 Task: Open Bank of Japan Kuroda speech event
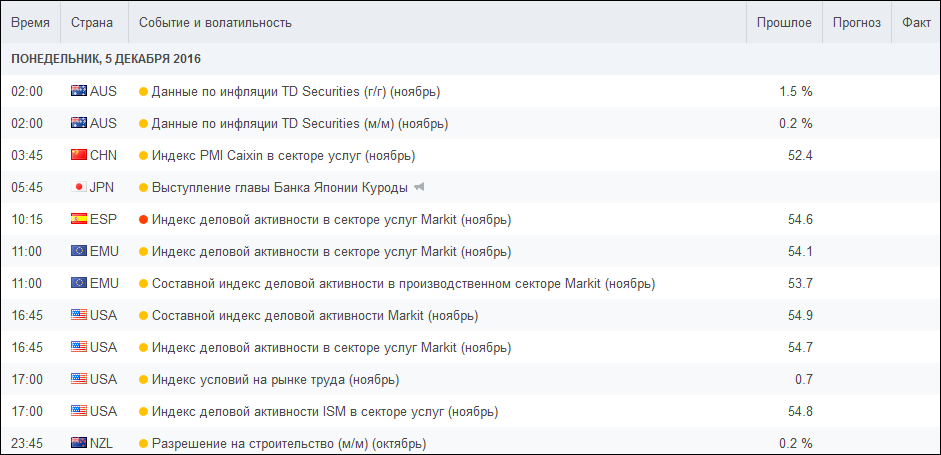point(279,188)
